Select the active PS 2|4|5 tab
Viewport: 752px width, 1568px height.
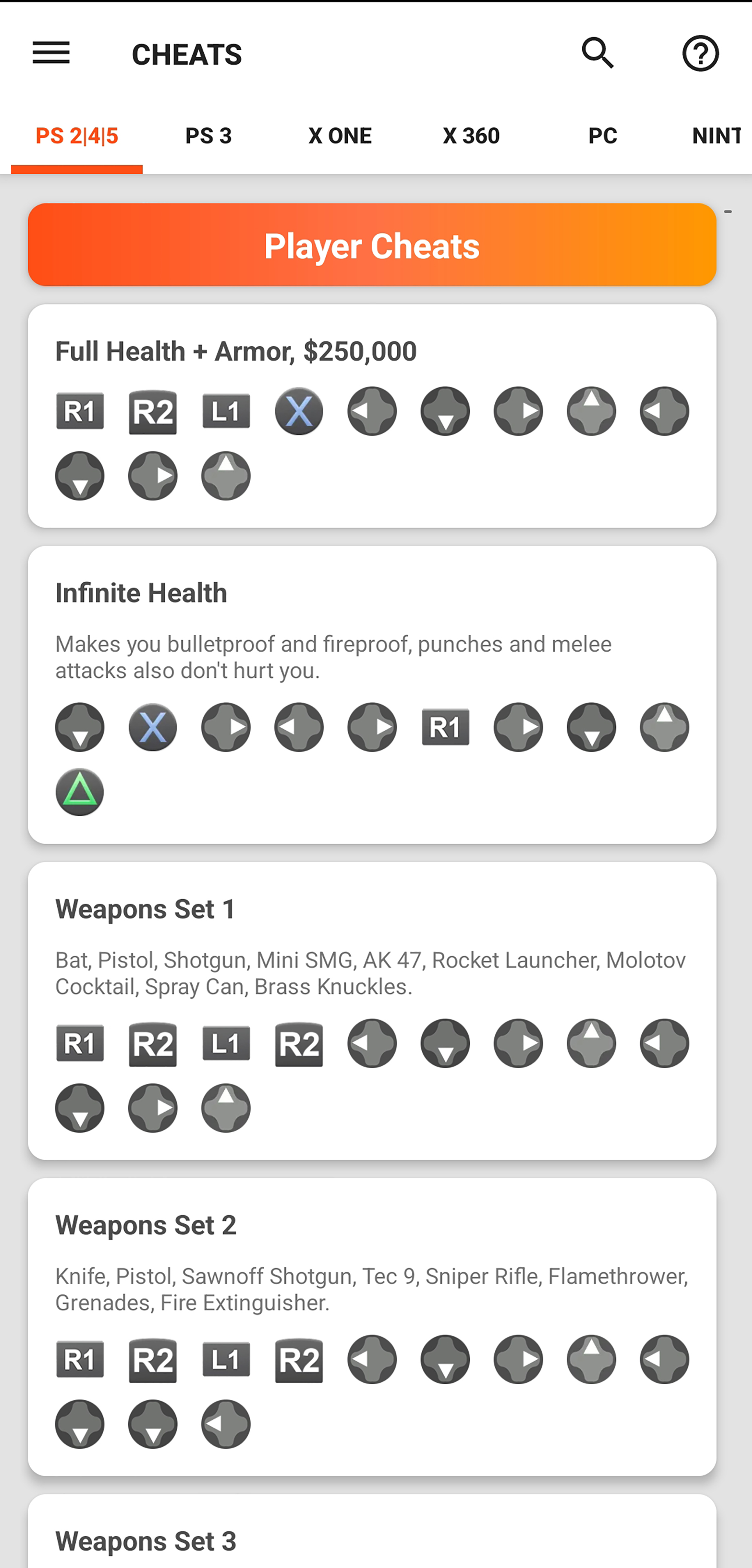(x=77, y=136)
